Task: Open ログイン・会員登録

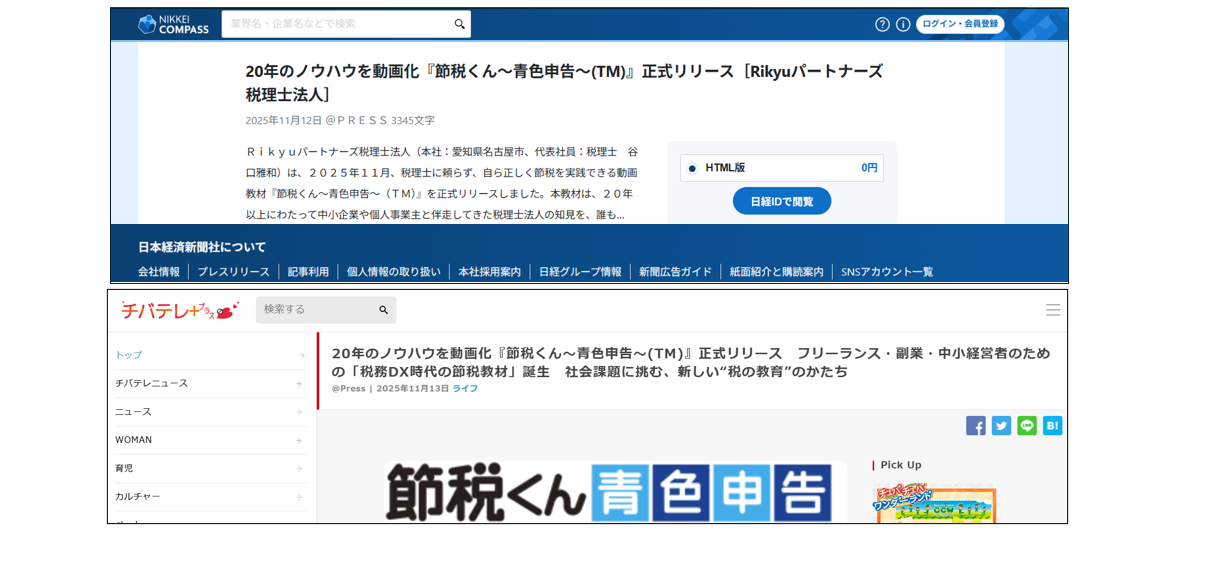Action: click(x=961, y=23)
